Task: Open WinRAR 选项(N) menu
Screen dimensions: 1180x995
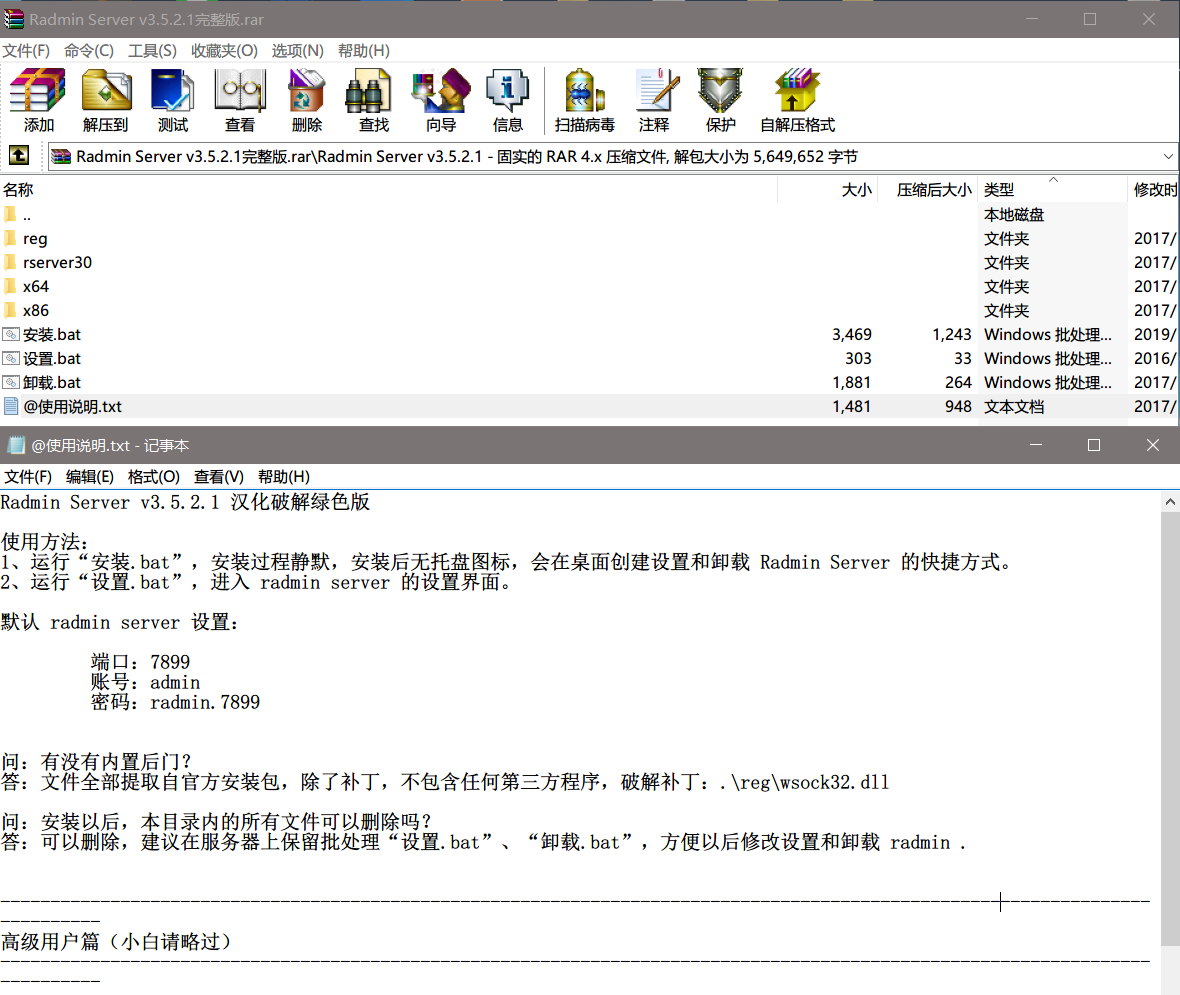Action: pyautogui.click(x=297, y=50)
